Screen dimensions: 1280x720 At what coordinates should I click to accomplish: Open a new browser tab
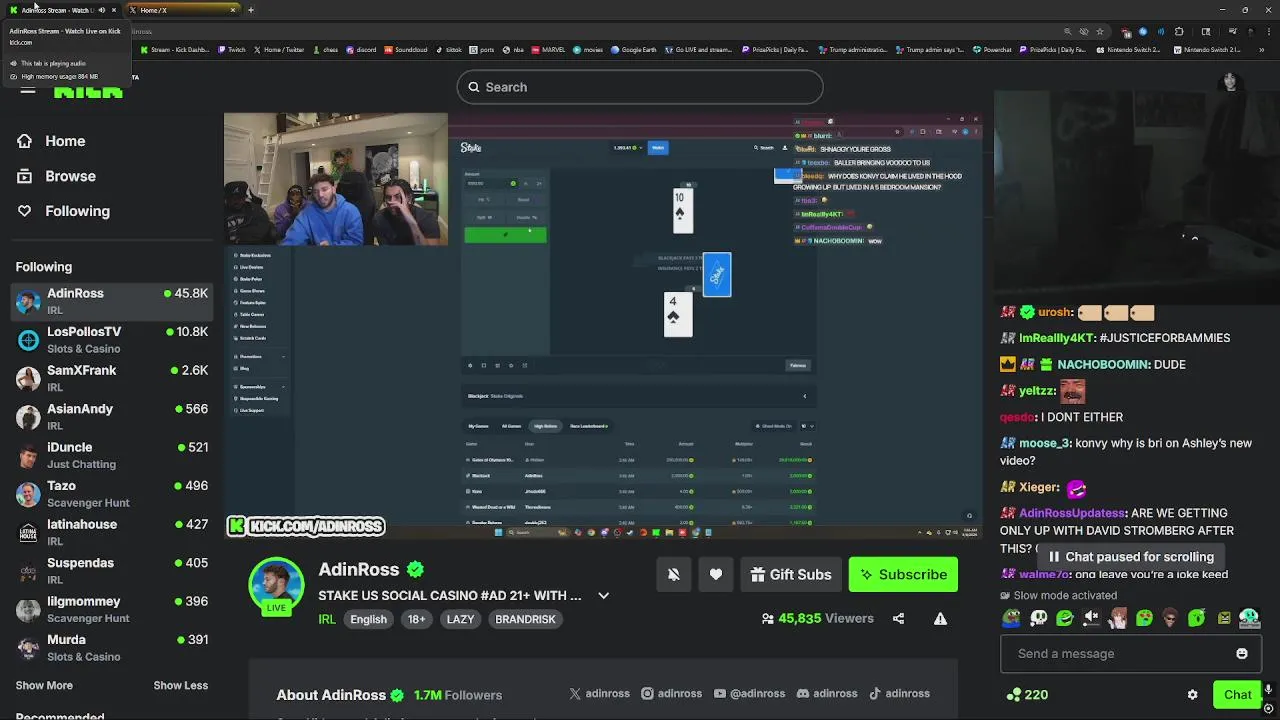click(251, 10)
